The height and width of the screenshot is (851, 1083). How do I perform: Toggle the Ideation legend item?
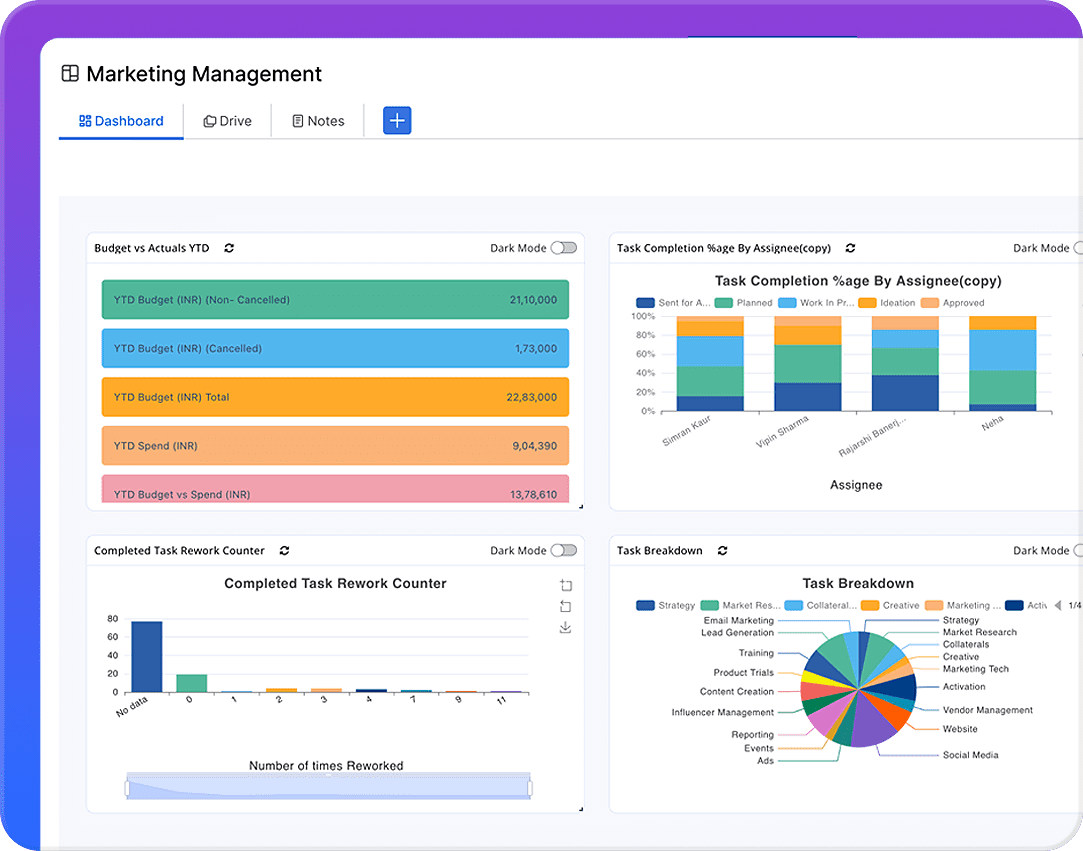pyautogui.click(x=887, y=303)
